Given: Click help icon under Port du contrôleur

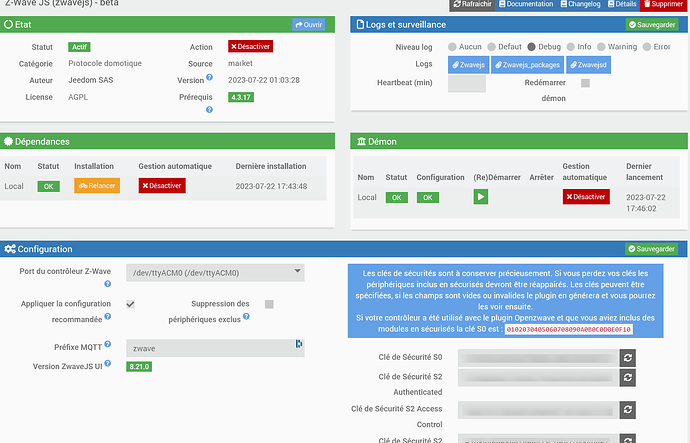Looking at the screenshot, I should click(x=107, y=284).
